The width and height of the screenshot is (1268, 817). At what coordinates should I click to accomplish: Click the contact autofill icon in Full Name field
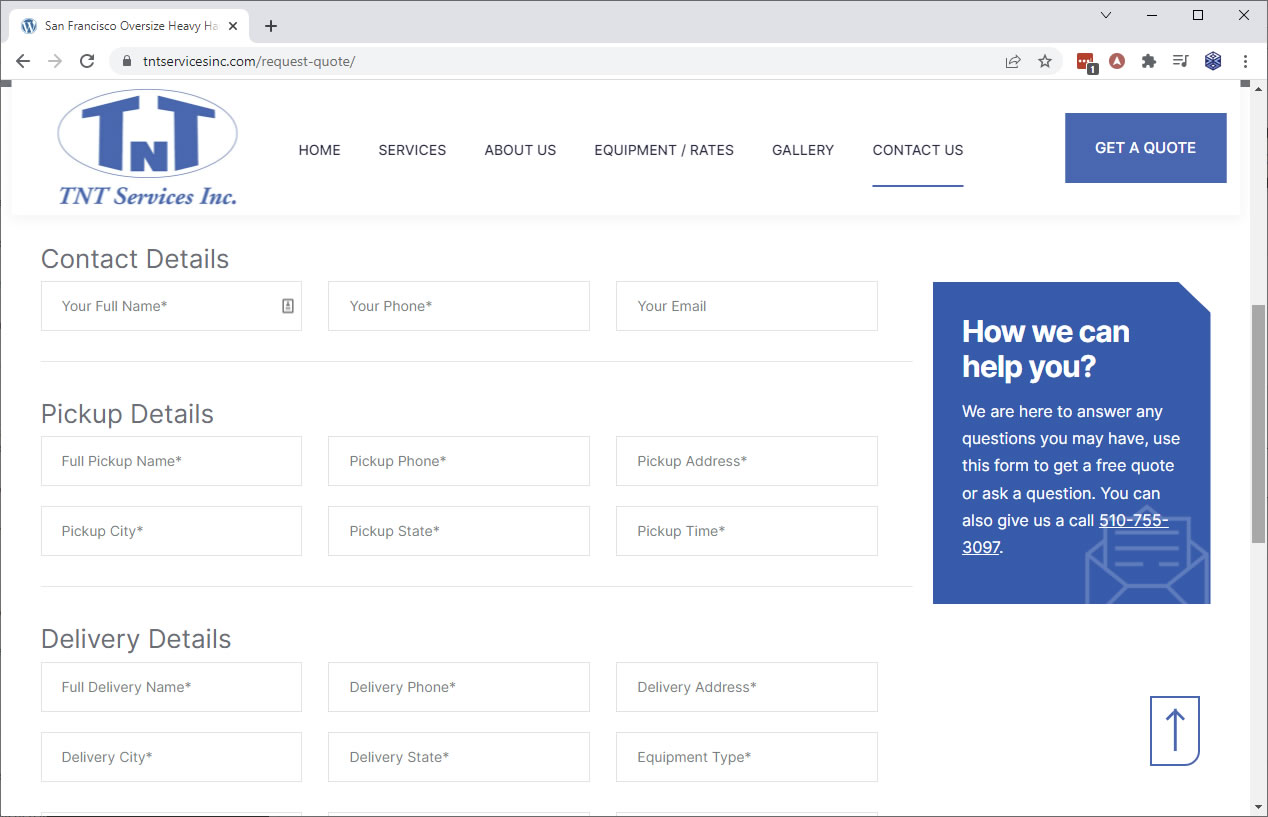pyautogui.click(x=288, y=306)
